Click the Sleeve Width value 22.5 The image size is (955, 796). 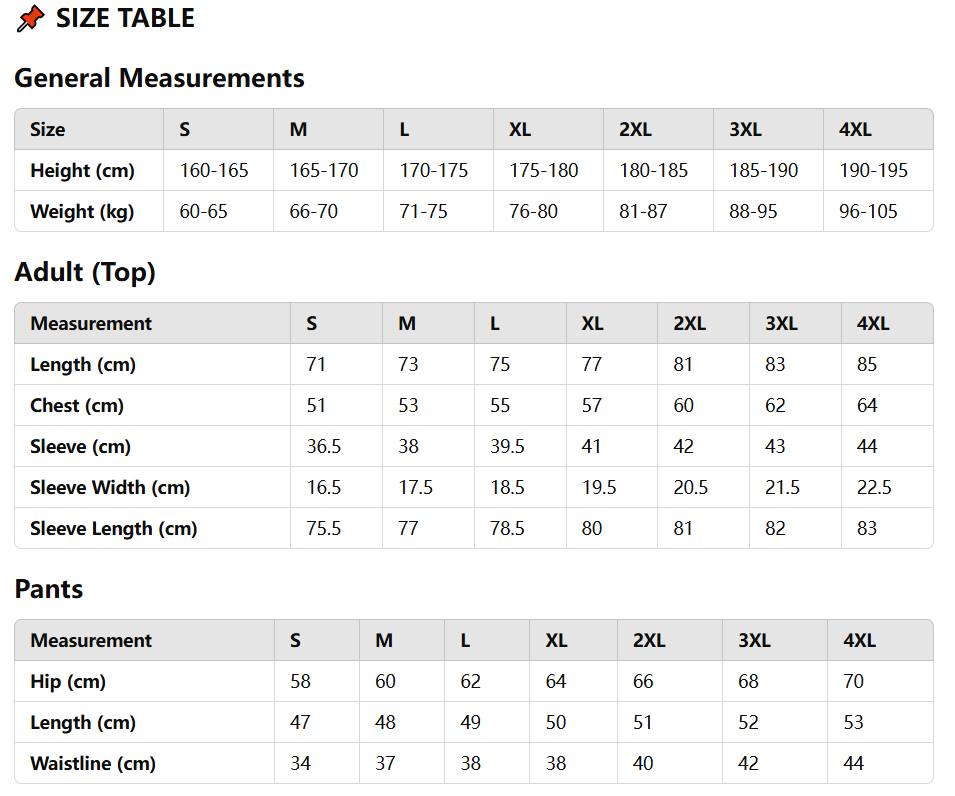click(874, 487)
